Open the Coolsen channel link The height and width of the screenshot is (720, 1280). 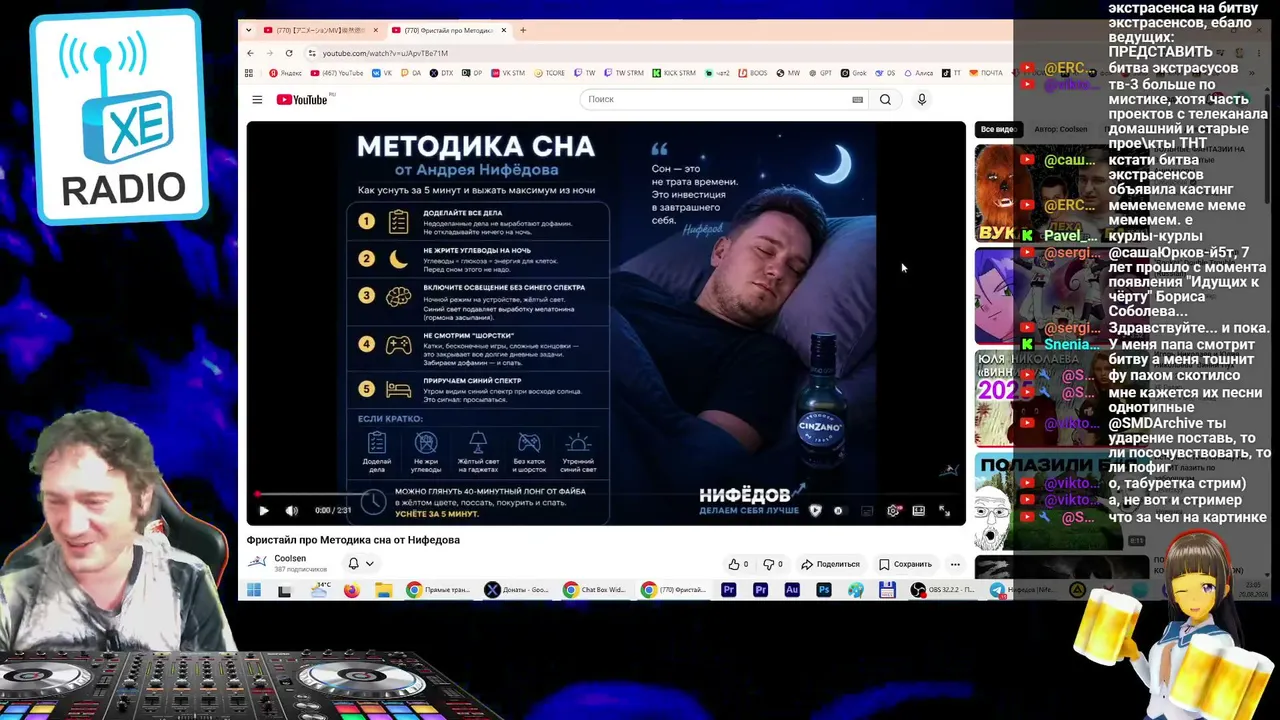coord(290,558)
